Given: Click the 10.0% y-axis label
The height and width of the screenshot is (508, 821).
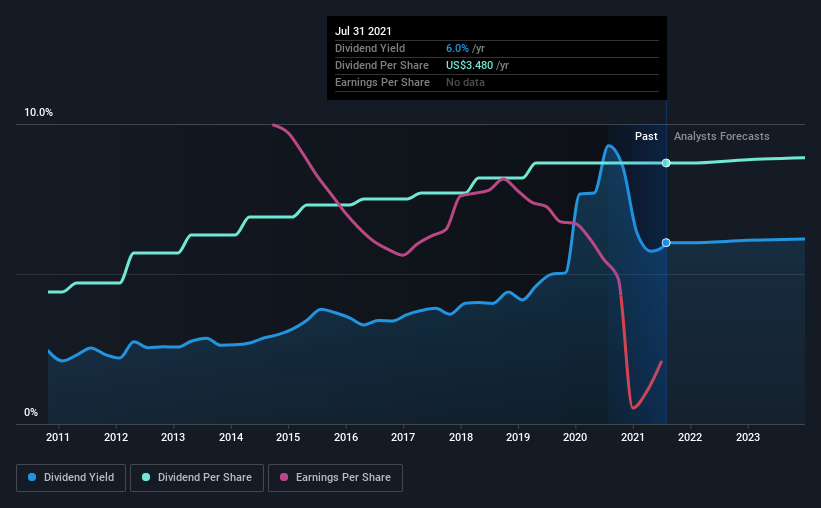Looking at the screenshot, I should point(39,112).
